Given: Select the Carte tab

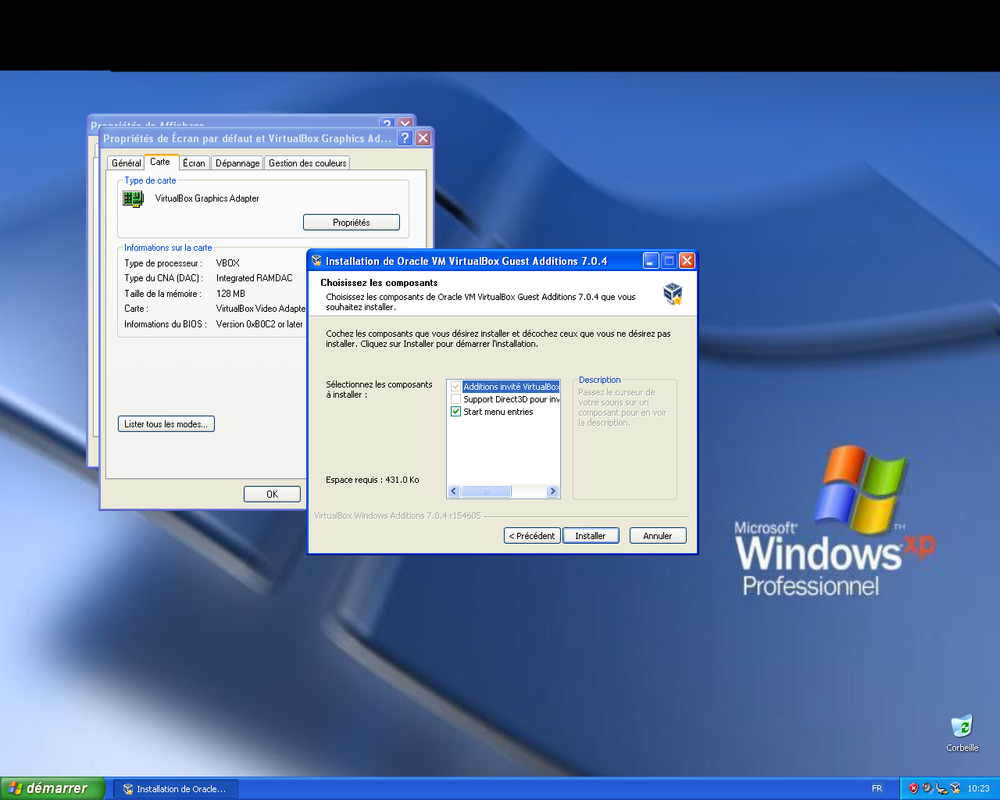Looking at the screenshot, I should coord(160,162).
